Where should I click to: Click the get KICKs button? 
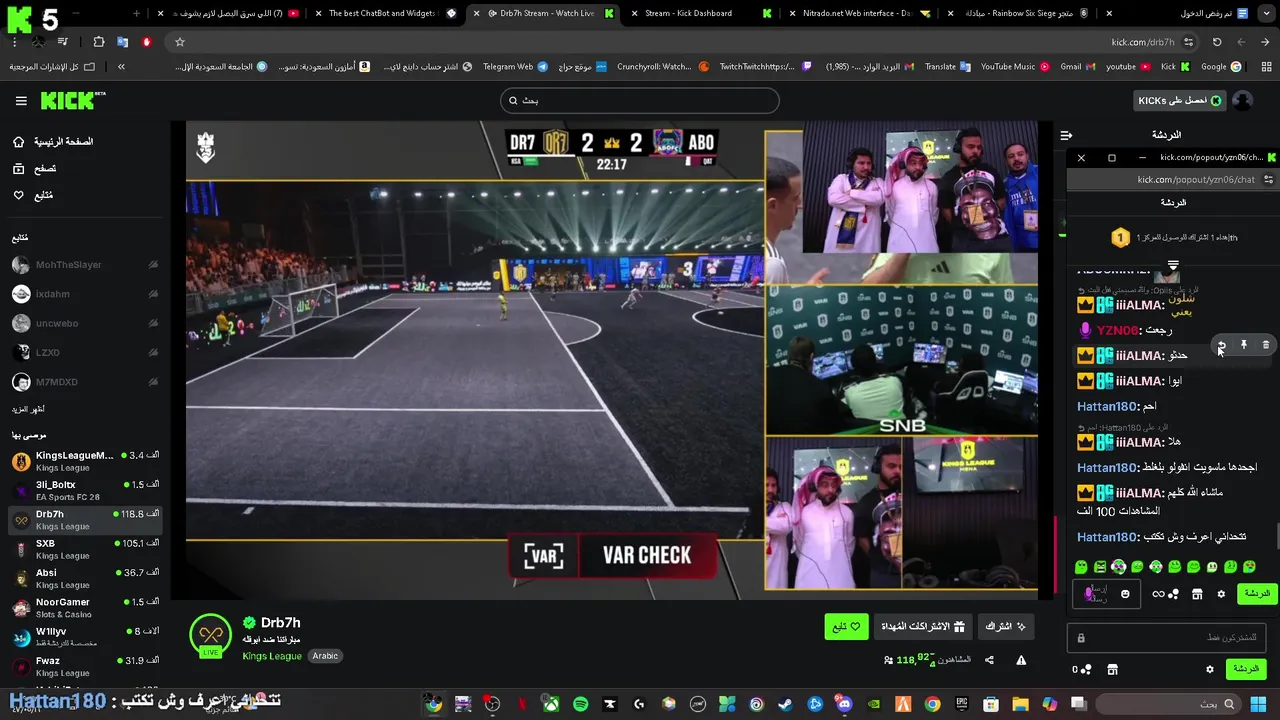tap(1179, 101)
